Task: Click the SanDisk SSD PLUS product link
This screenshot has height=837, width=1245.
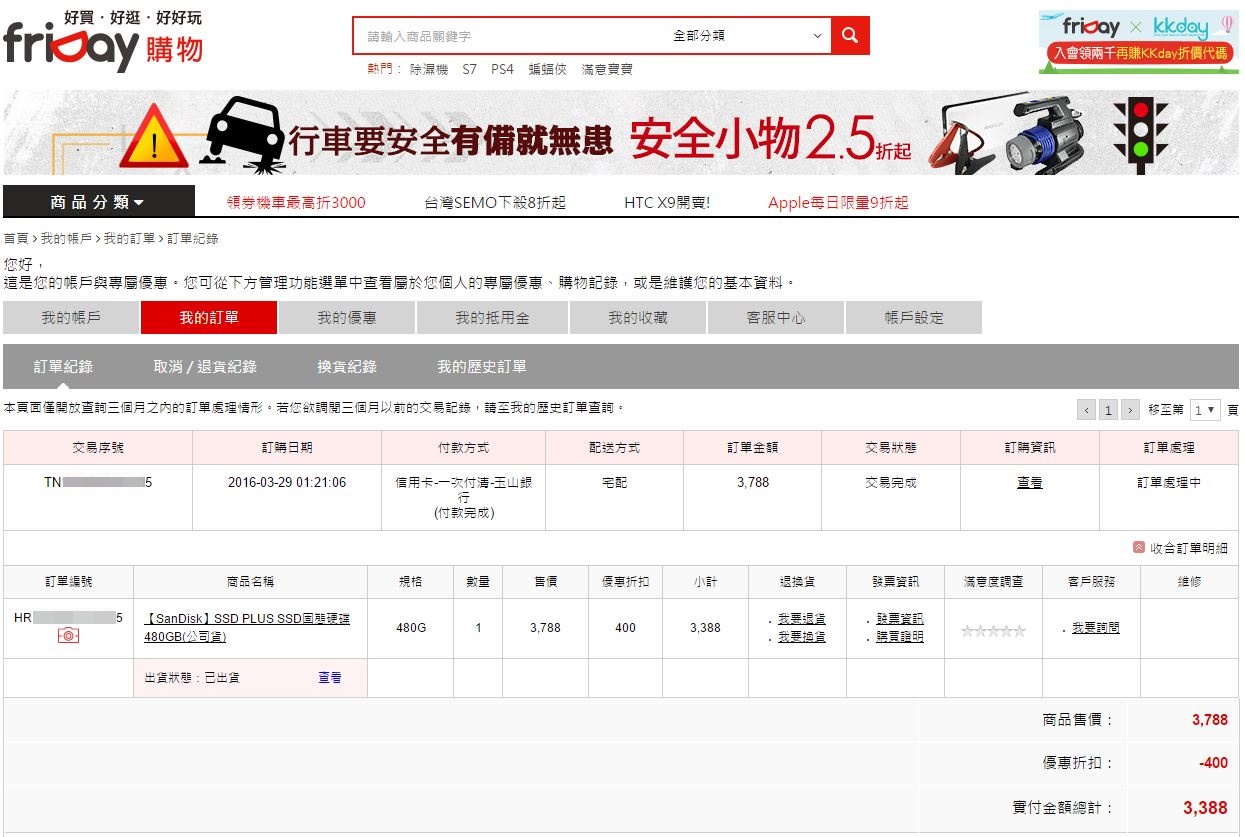Action: point(247,627)
